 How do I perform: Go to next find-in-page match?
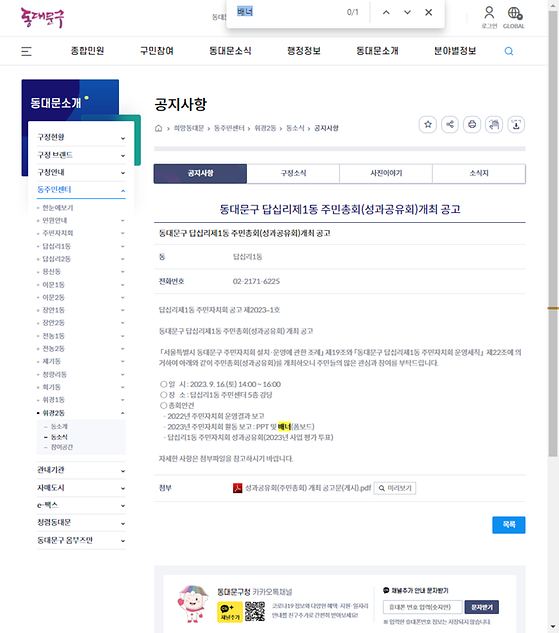407,12
